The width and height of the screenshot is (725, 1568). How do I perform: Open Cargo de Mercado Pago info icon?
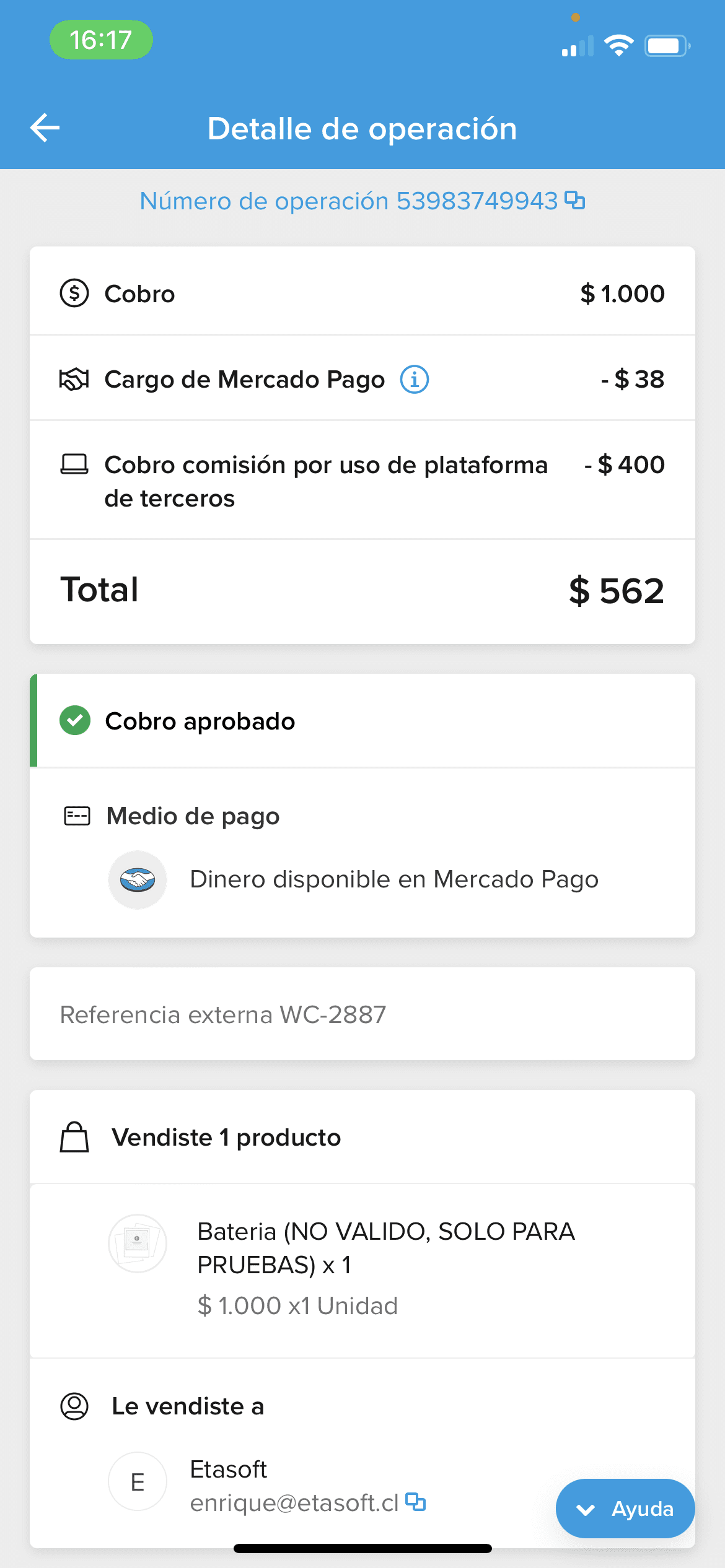click(414, 379)
